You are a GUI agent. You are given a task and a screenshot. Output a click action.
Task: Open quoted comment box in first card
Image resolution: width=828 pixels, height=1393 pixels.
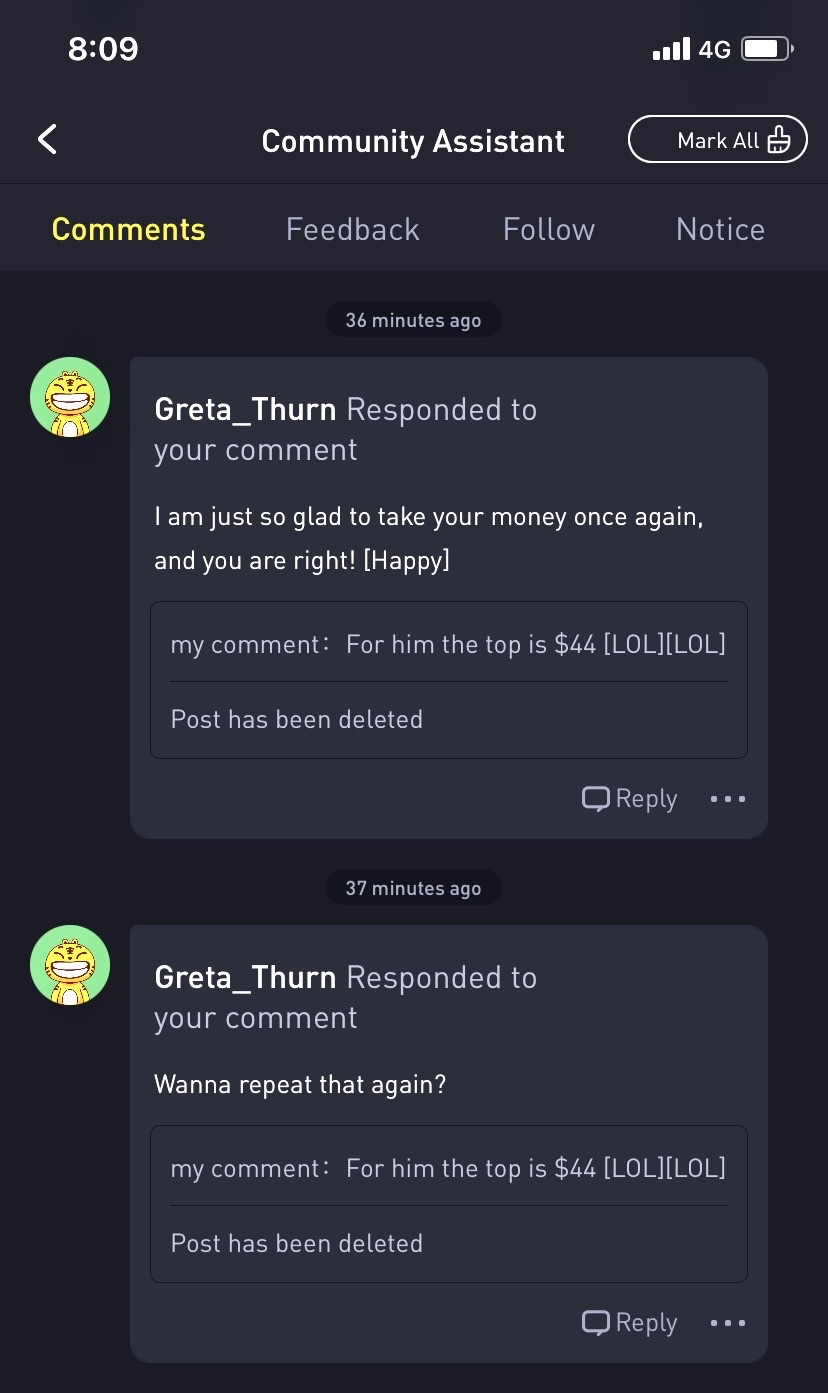[x=449, y=680]
